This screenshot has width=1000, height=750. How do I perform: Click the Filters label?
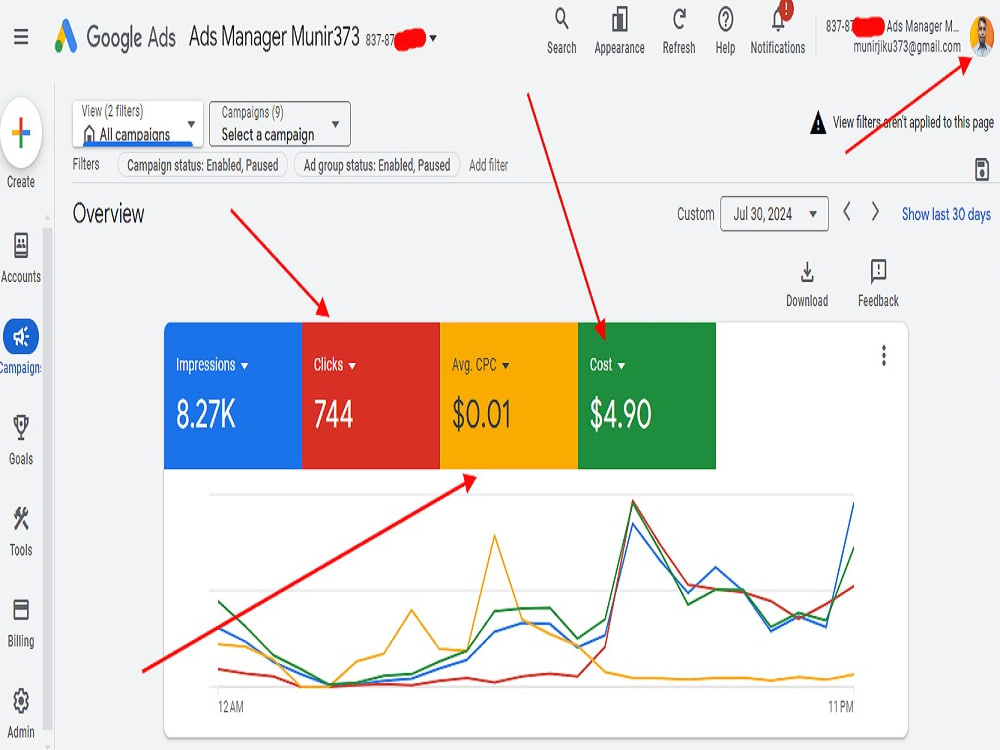click(86, 165)
